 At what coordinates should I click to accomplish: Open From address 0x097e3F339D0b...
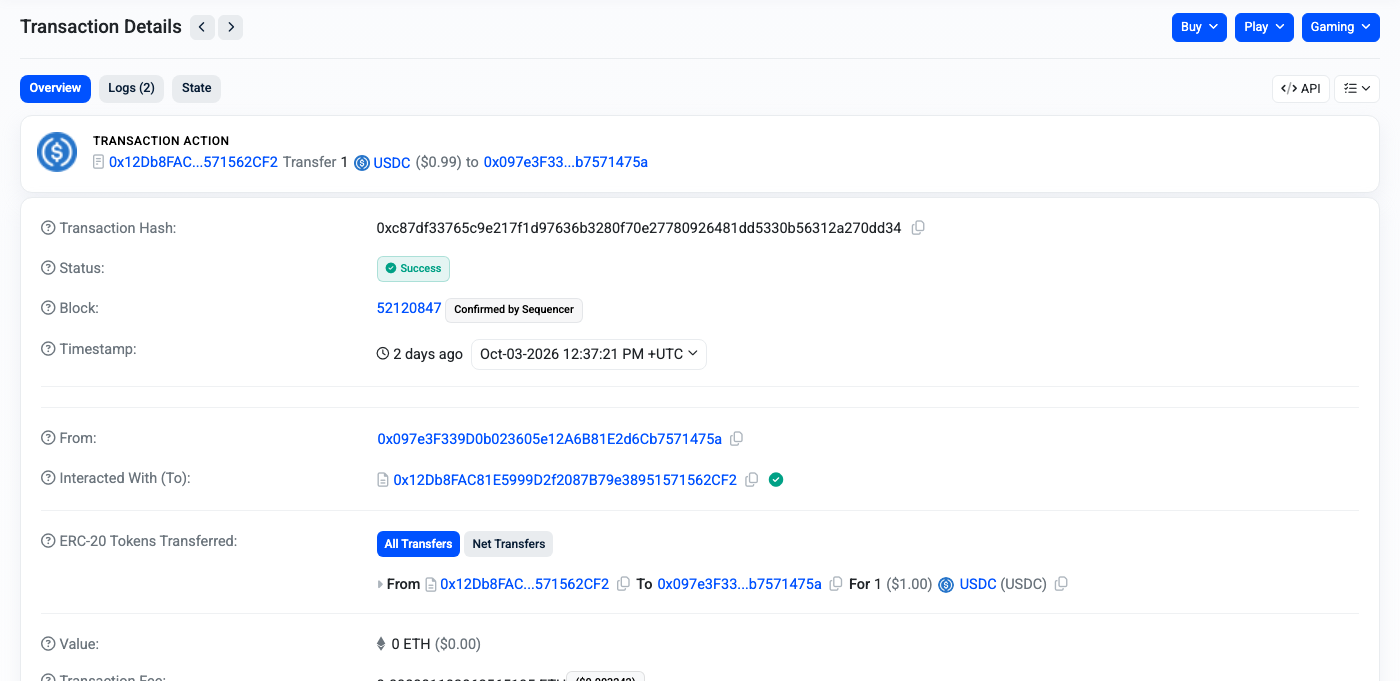(x=549, y=439)
